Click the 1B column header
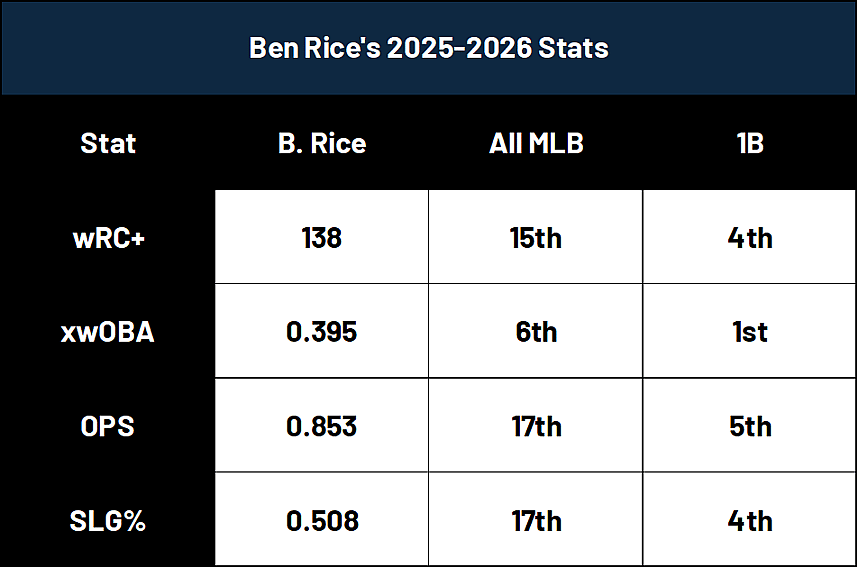858x568 pixels. point(750,143)
